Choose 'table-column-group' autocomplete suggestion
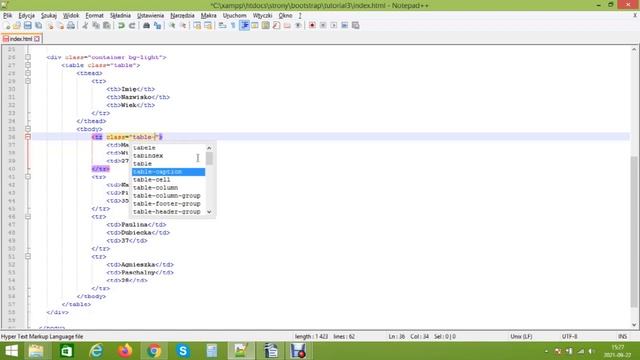 pos(168,196)
